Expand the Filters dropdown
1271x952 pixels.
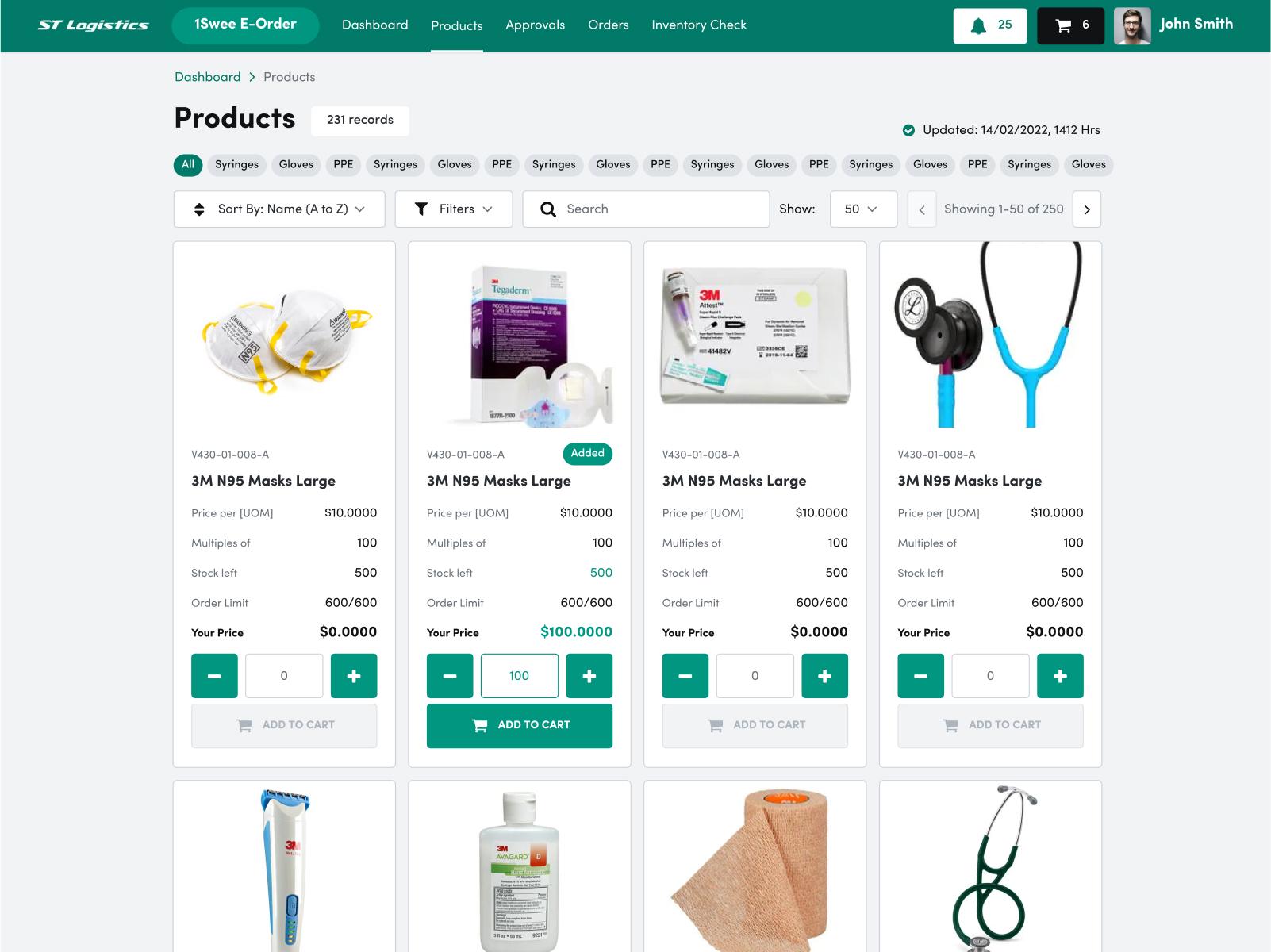pyautogui.click(x=454, y=209)
